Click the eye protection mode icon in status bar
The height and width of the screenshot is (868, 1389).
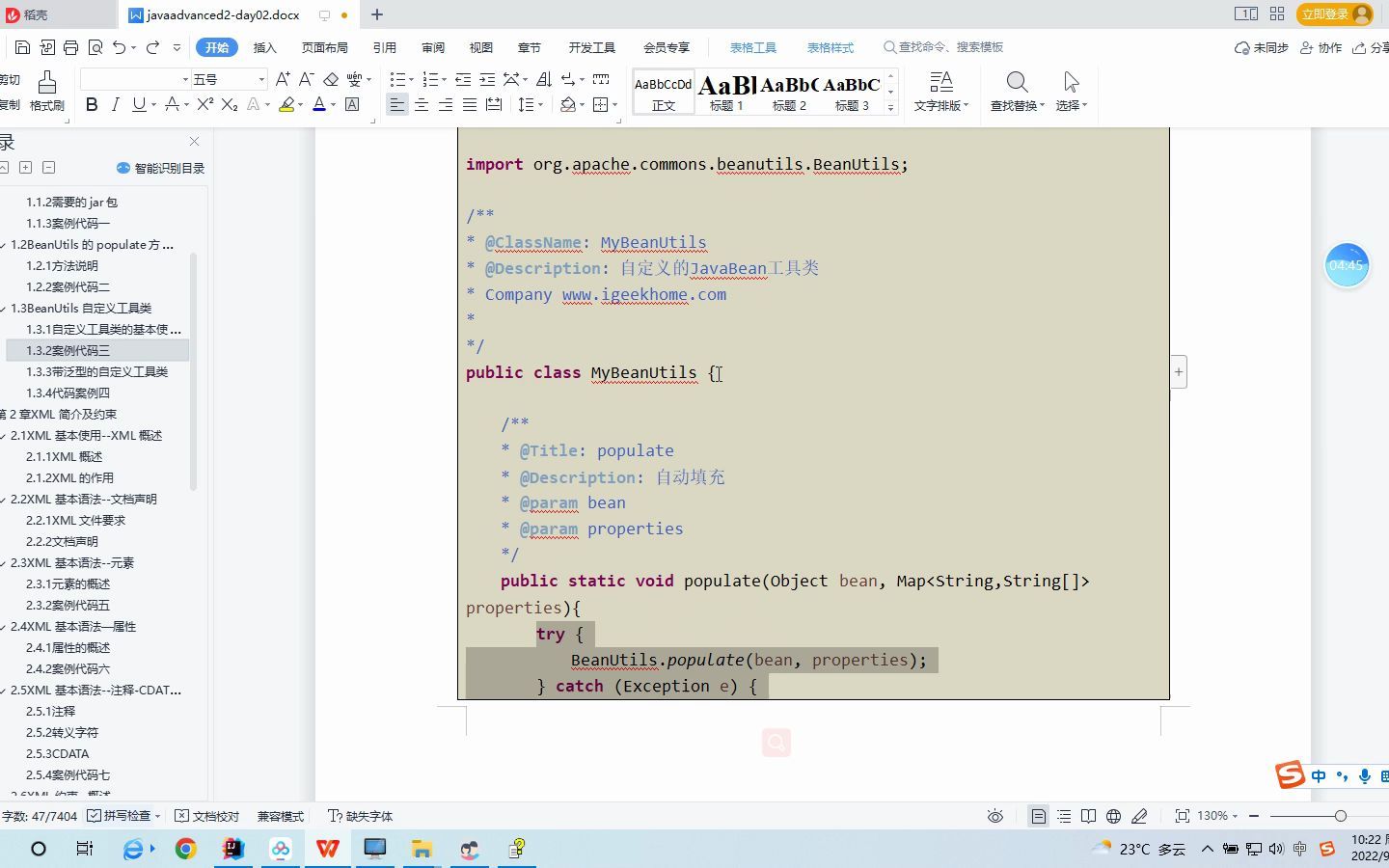coord(995,816)
